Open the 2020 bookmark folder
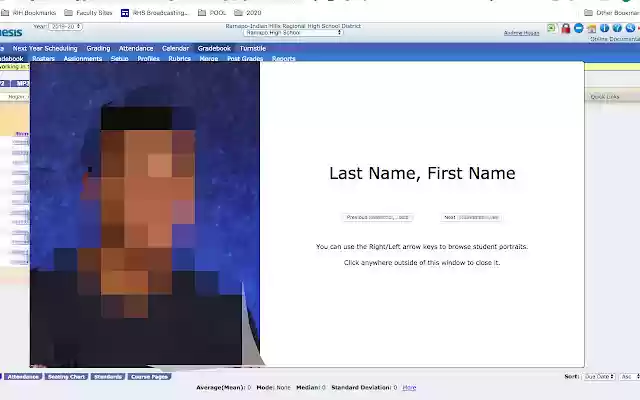The width and height of the screenshot is (640, 400). 248,13
